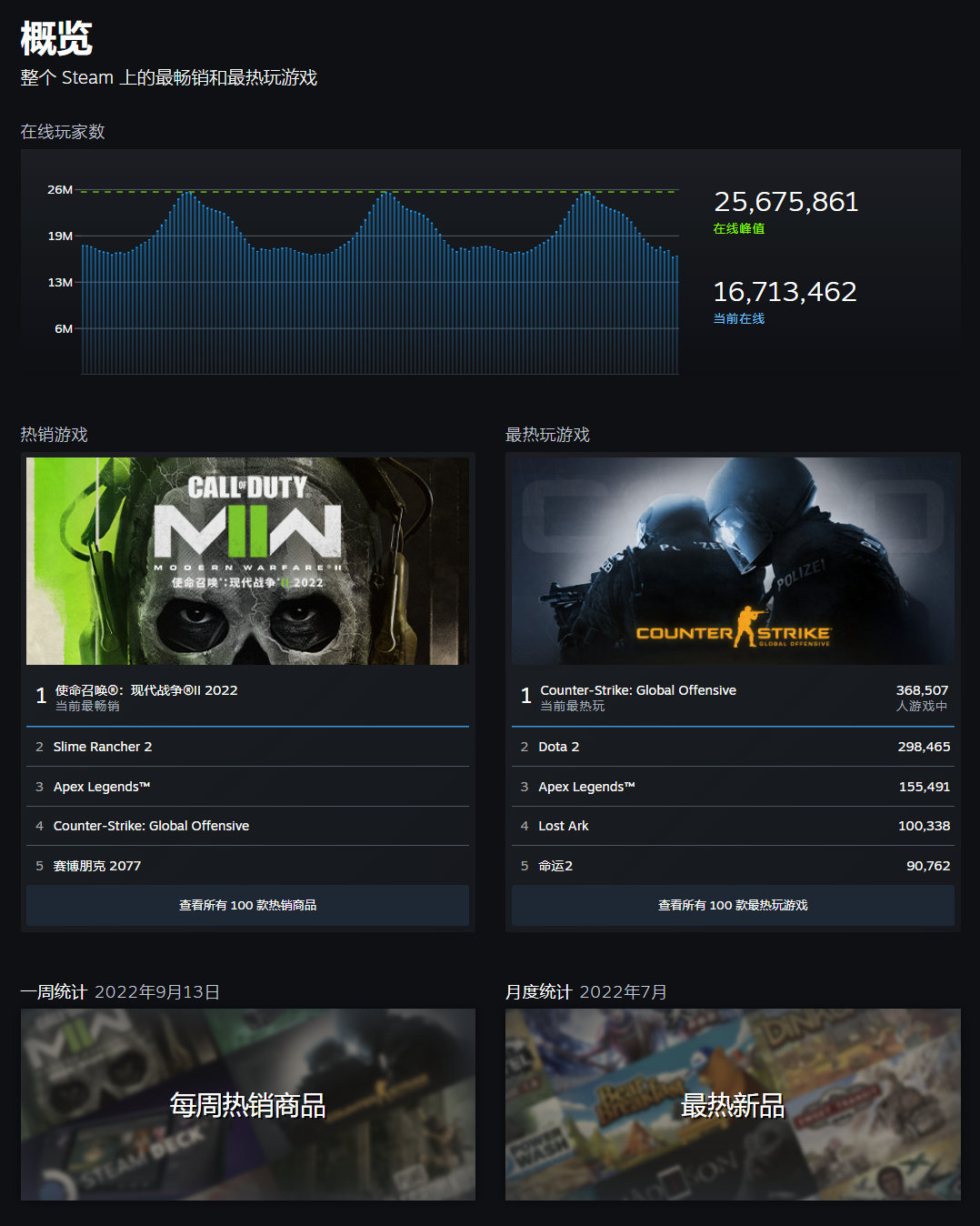
Task: Open the 每周热销商品 weekly stats tile
Action: (247, 1104)
